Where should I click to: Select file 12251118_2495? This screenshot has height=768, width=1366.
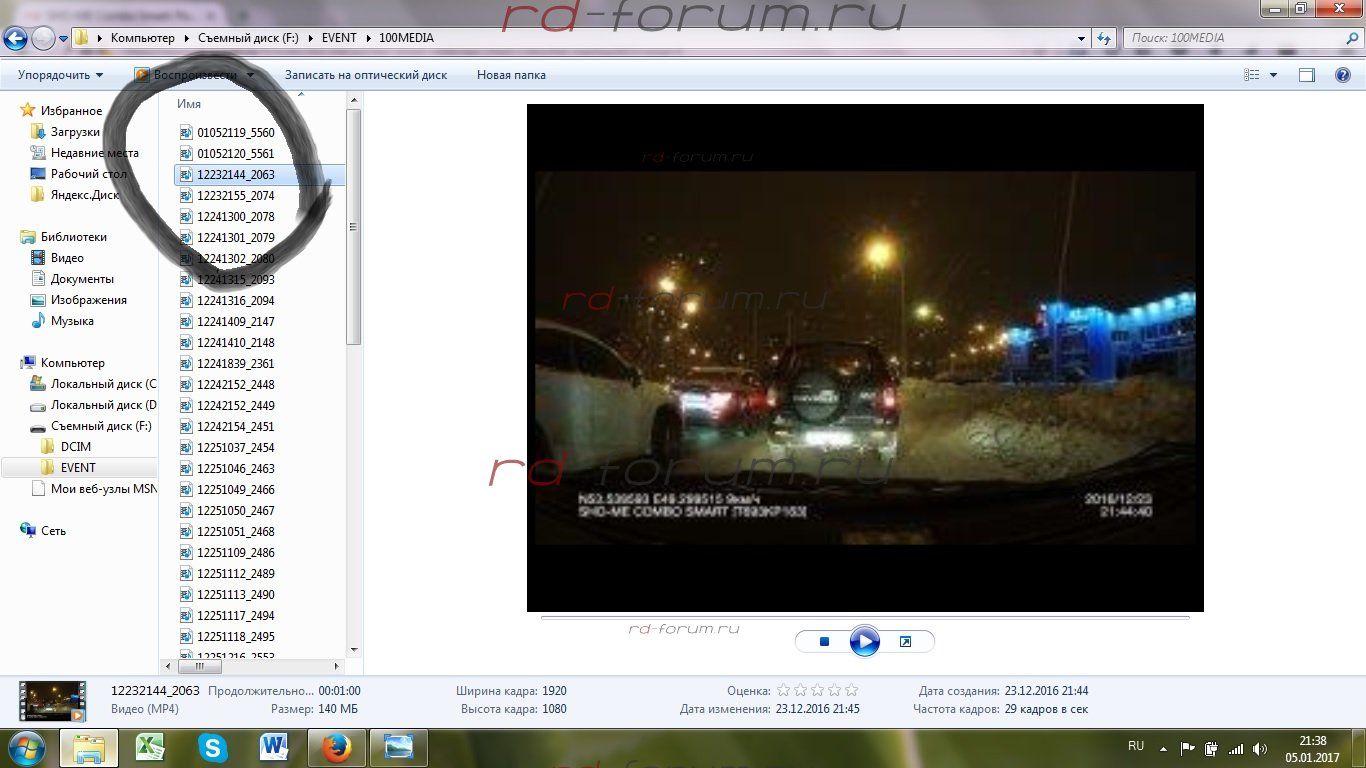point(235,636)
